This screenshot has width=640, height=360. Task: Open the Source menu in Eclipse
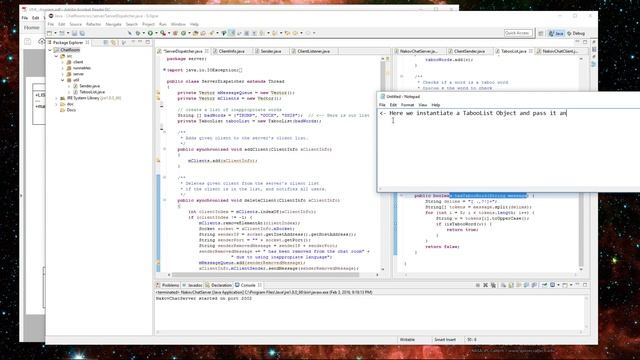click(x=76, y=24)
